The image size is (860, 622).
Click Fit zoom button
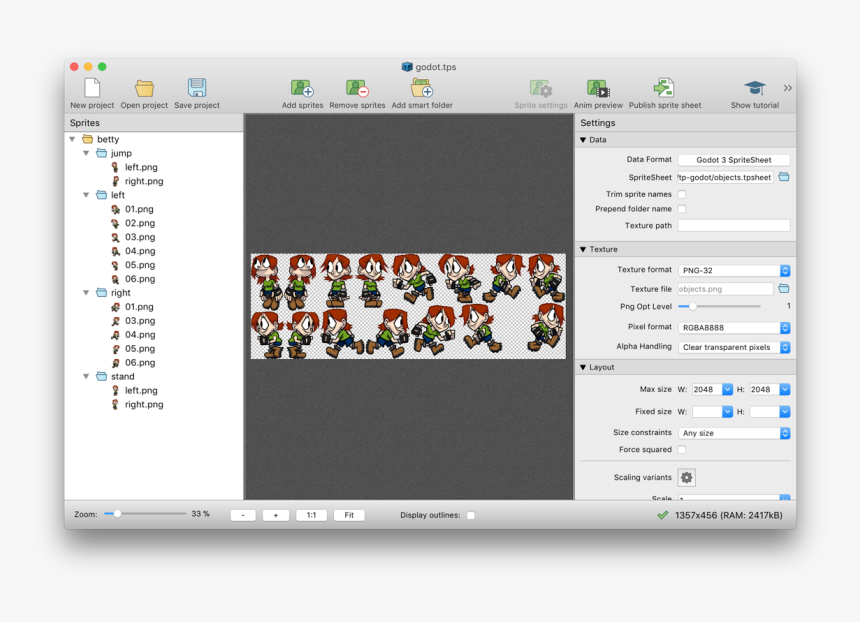pos(349,515)
